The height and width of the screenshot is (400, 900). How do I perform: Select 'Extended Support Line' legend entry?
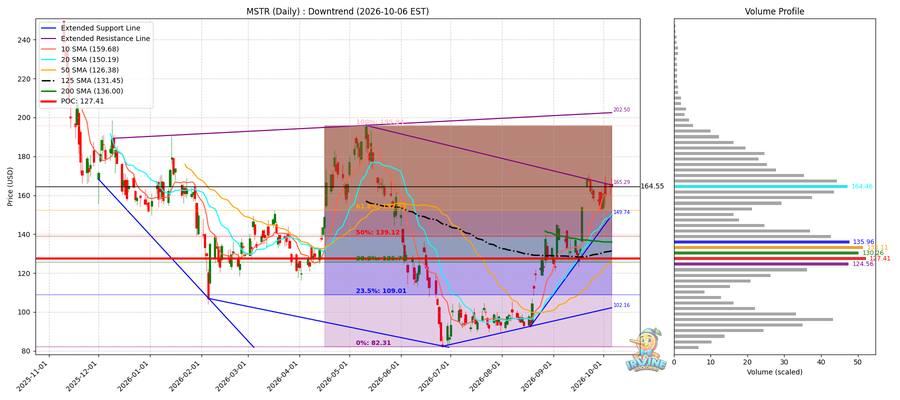tap(100, 28)
